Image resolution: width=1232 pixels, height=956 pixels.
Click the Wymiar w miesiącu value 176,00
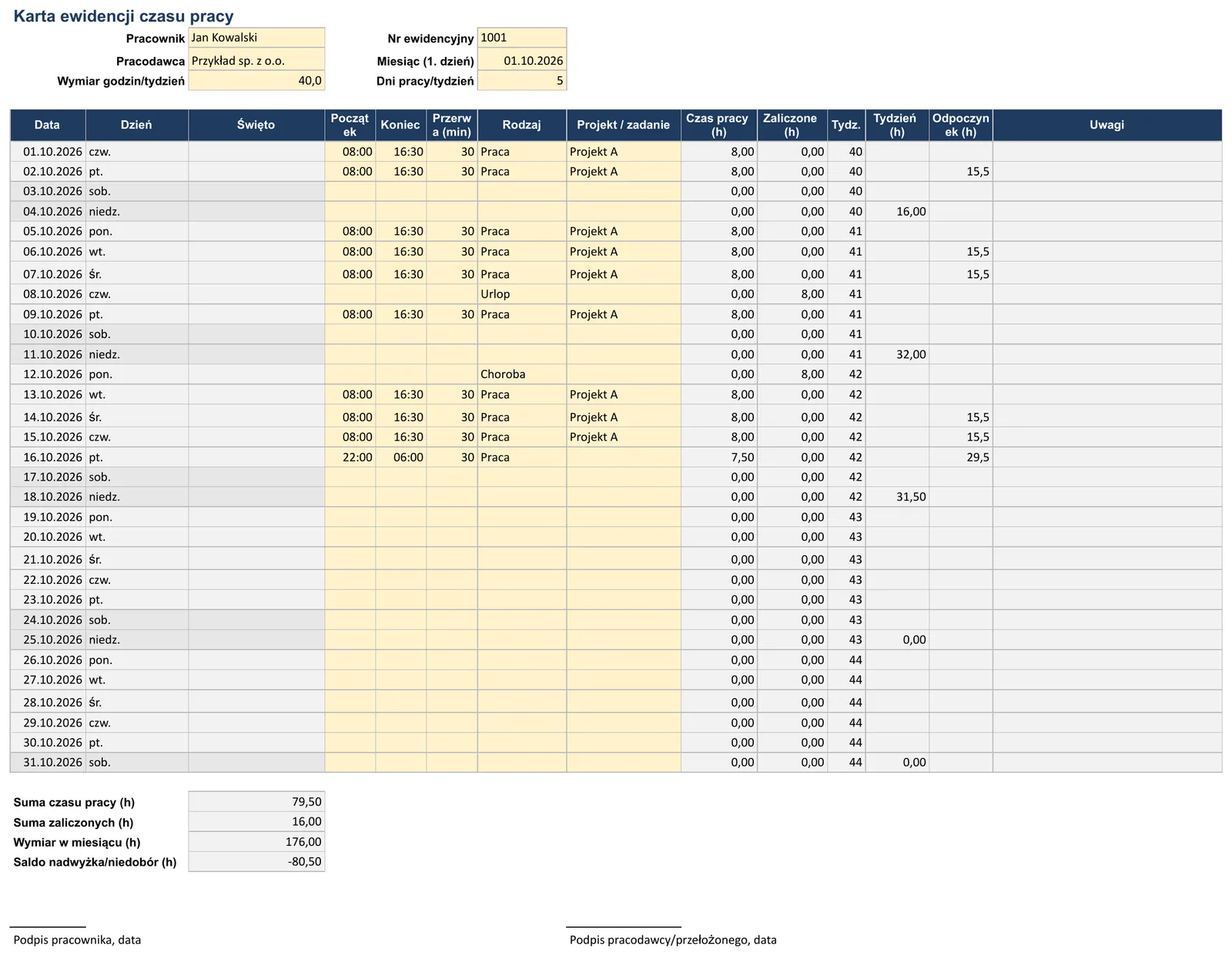pos(256,842)
